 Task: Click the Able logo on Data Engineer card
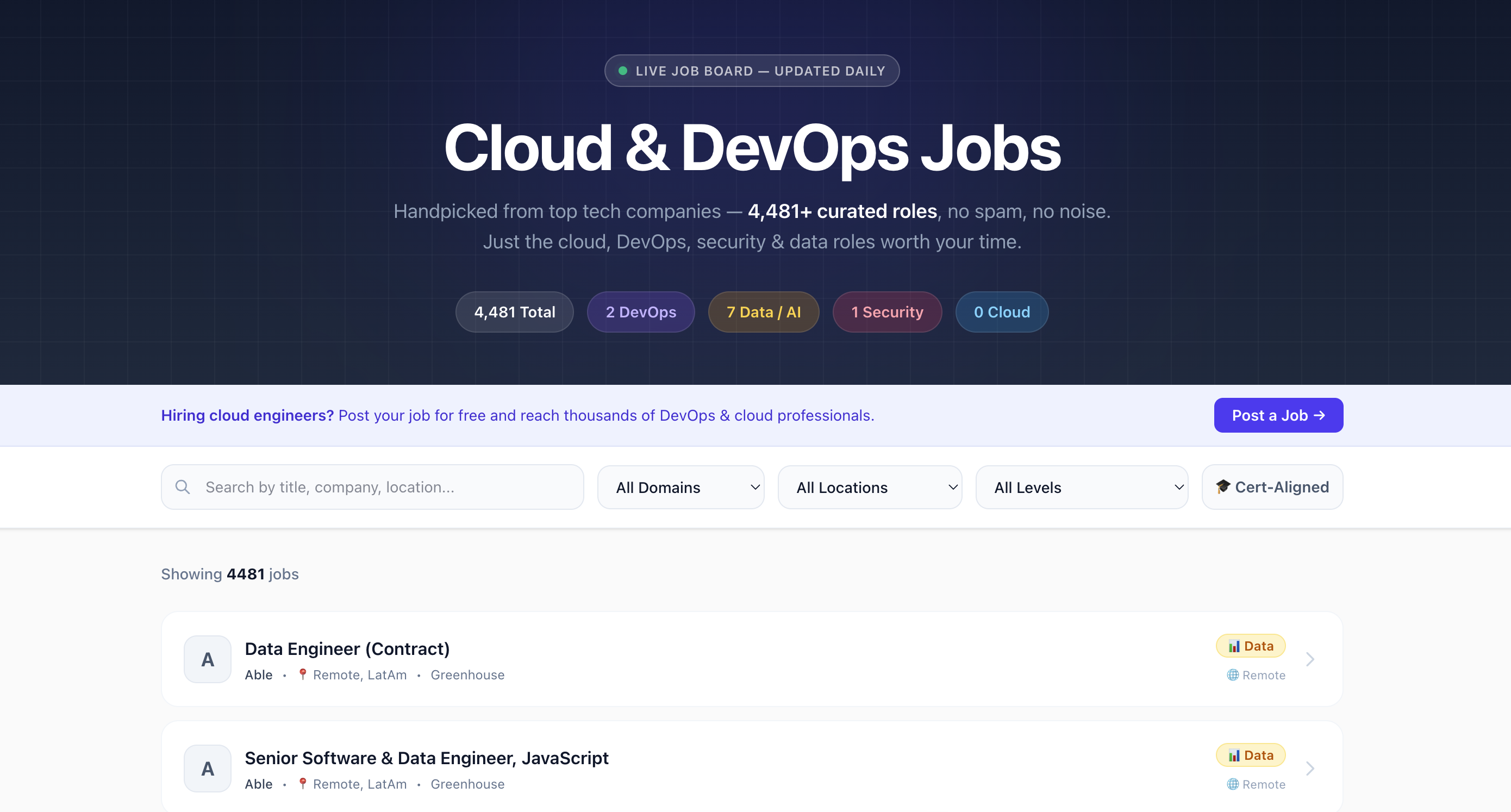coord(208,659)
